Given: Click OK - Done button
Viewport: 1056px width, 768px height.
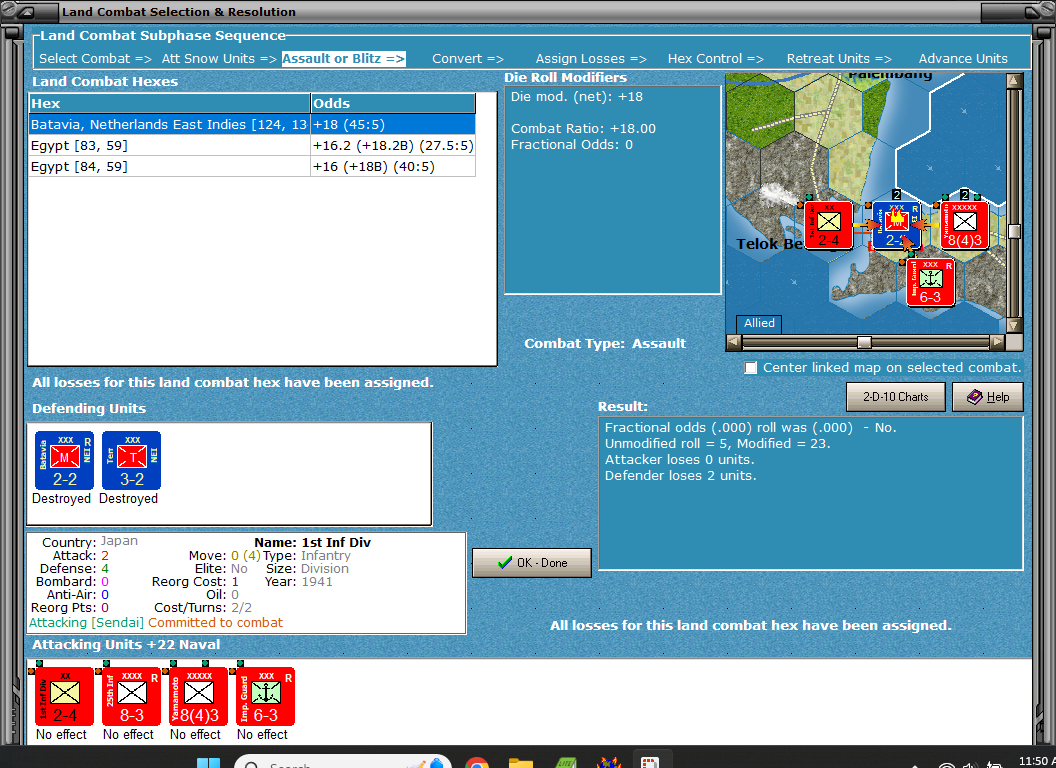Looking at the screenshot, I should (x=532, y=563).
